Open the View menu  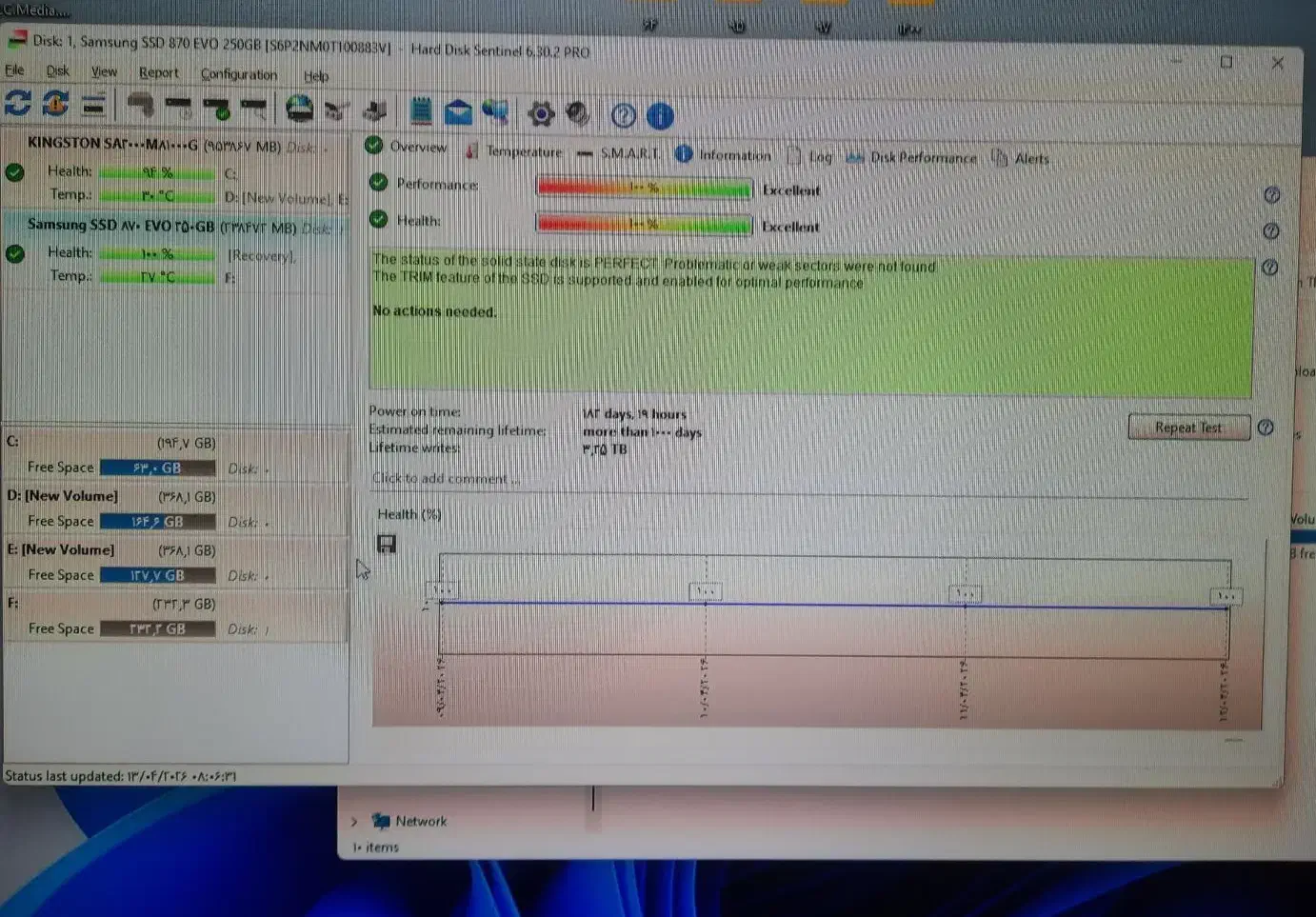[x=104, y=72]
